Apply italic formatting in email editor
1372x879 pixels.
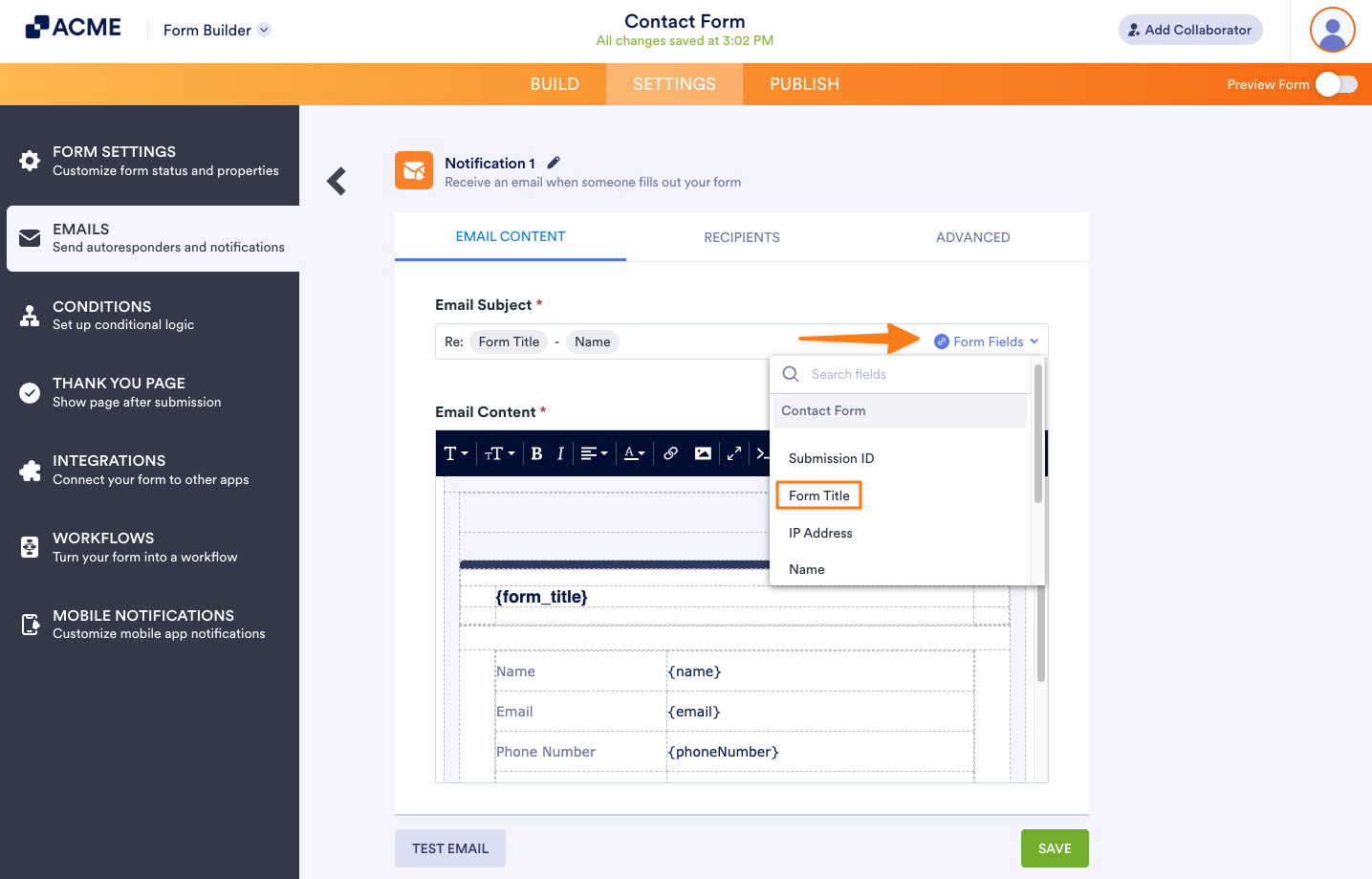560,452
